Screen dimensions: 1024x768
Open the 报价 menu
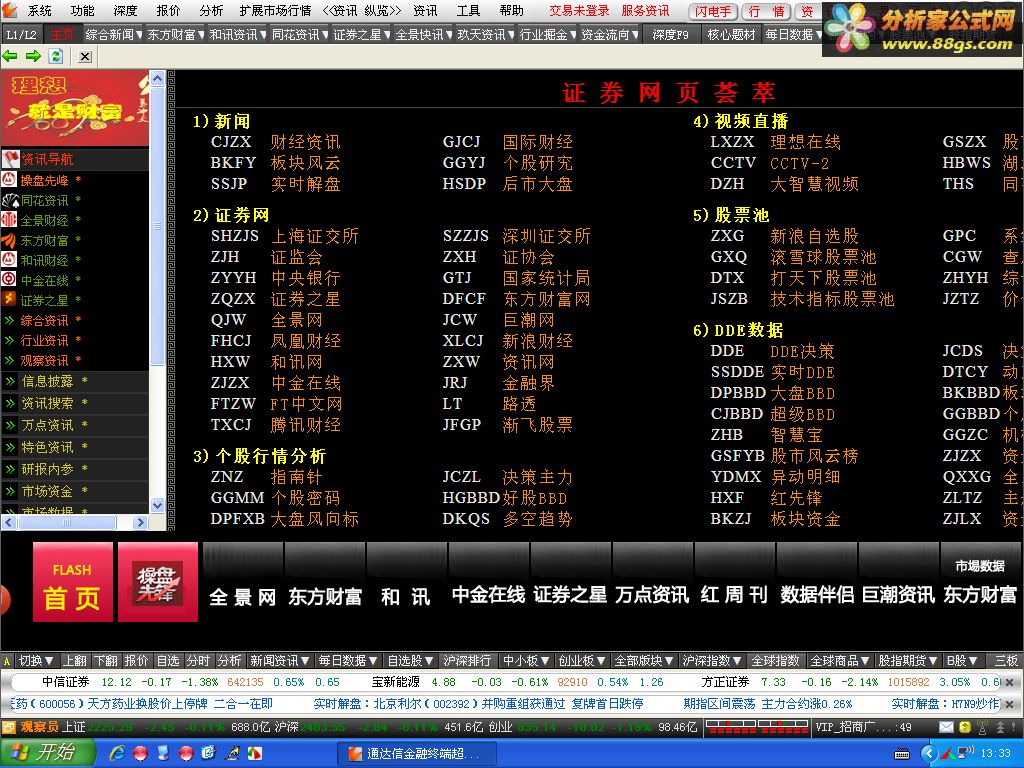coord(168,10)
